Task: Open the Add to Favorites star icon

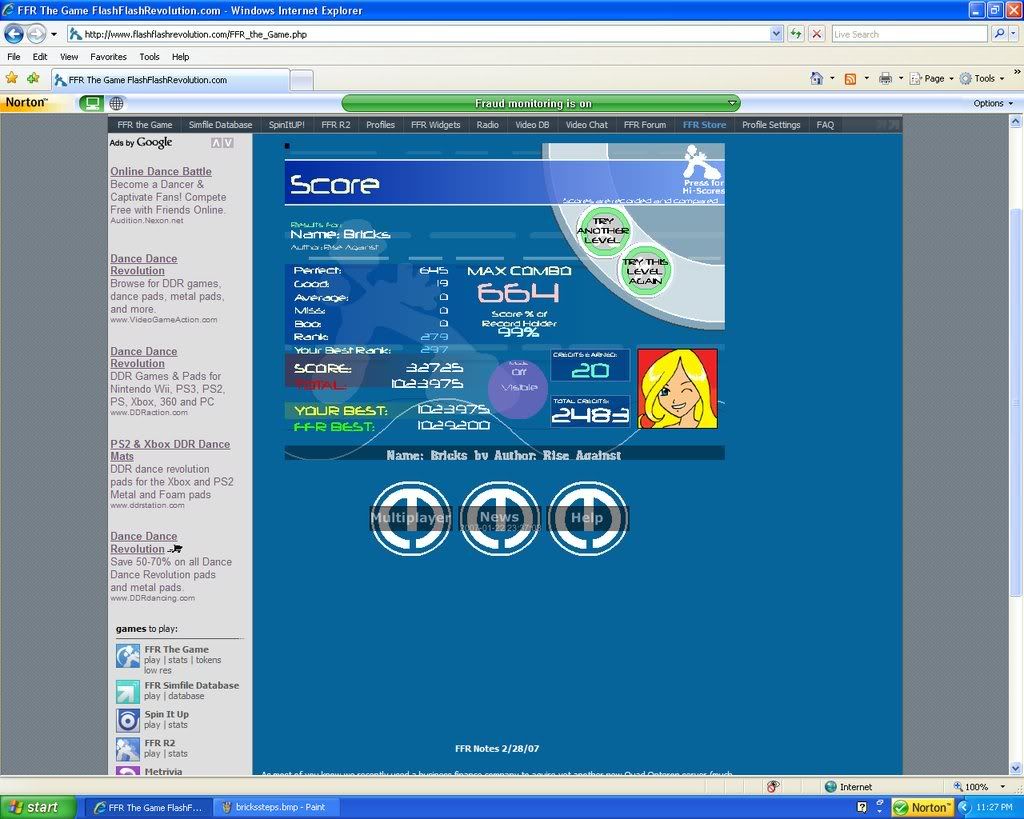Action: pos(33,78)
